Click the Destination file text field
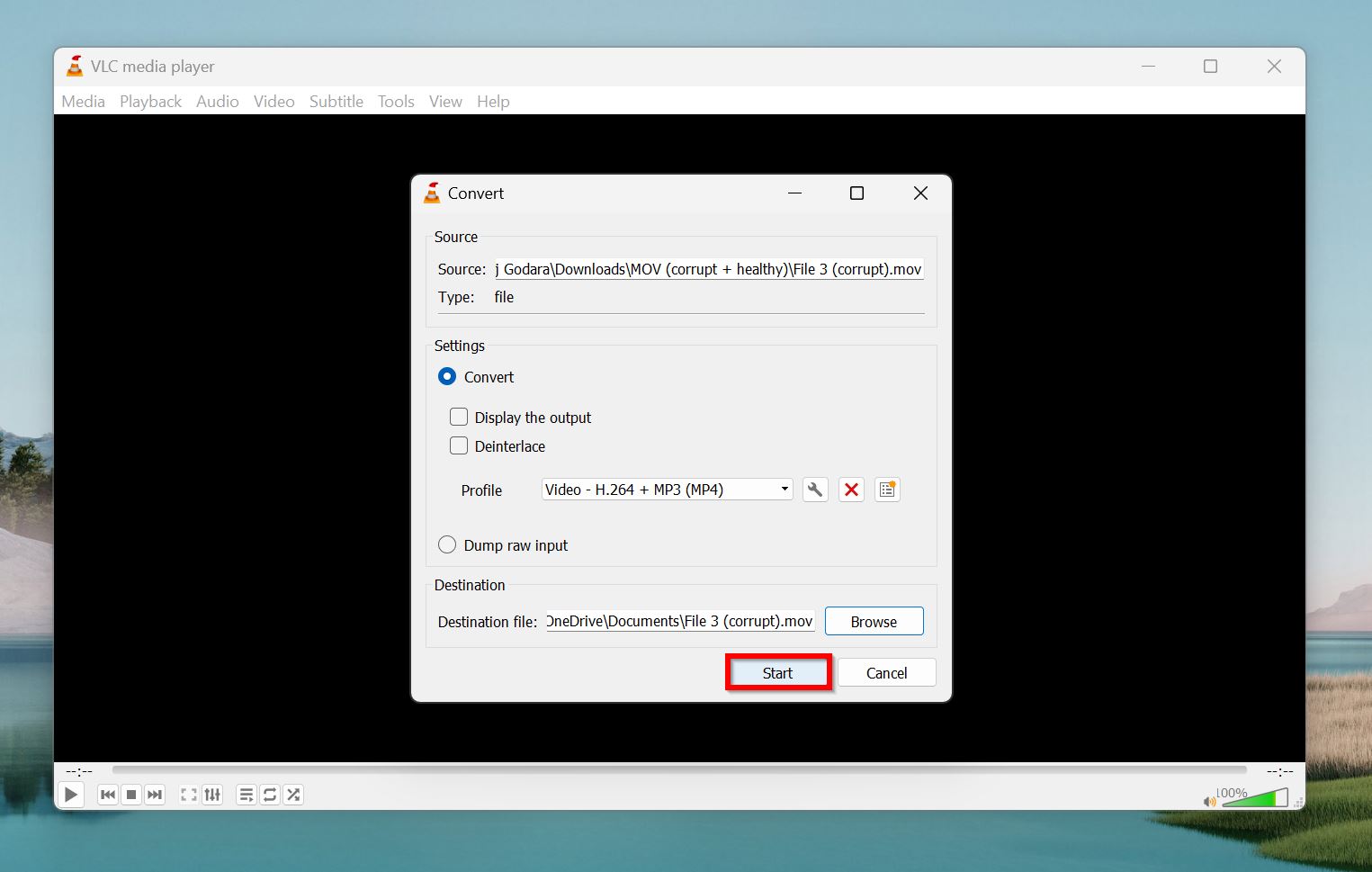The height and width of the screenshot is (872, 1372). [x=680, y=622]
